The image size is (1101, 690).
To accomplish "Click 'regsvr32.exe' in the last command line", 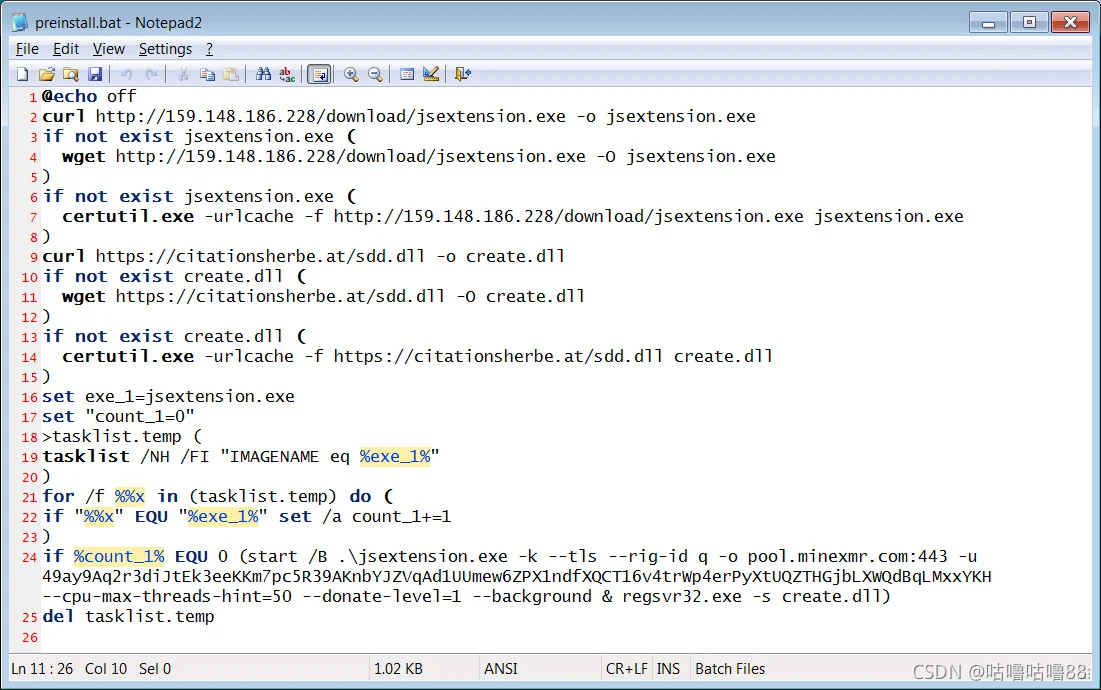I will [x=682, y=597].
